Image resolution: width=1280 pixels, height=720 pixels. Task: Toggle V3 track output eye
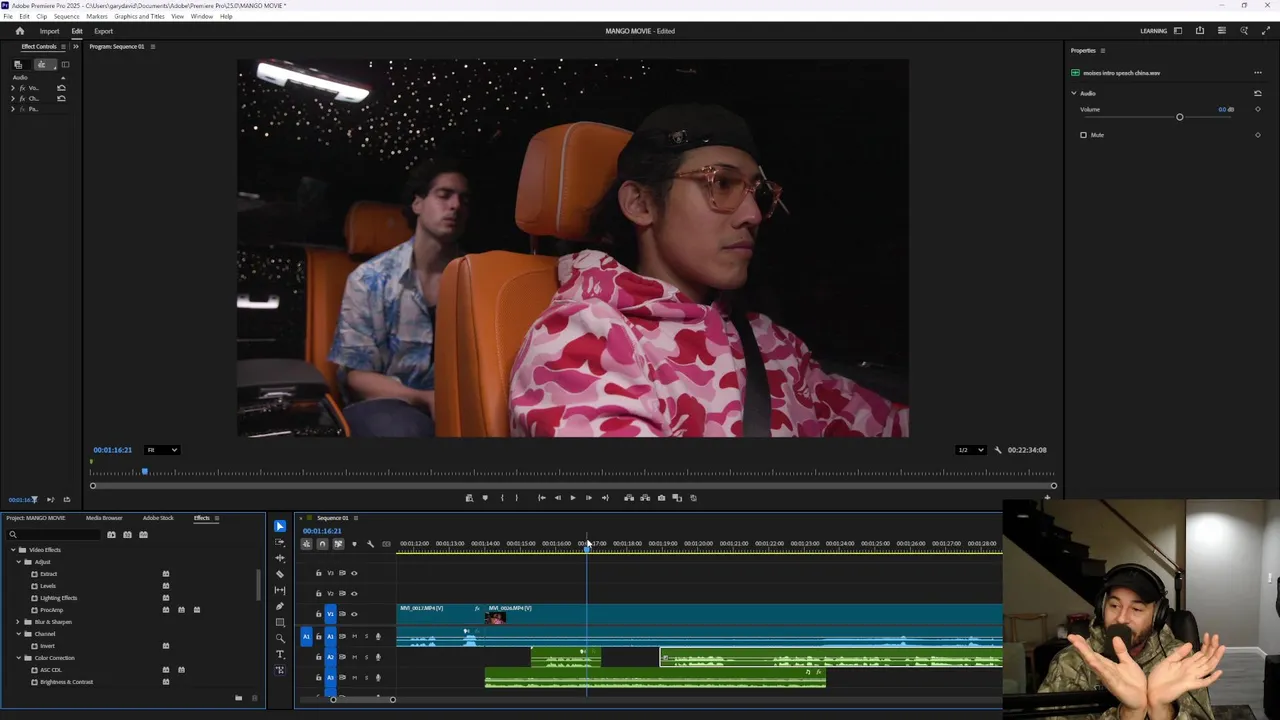tap(354, 573)
